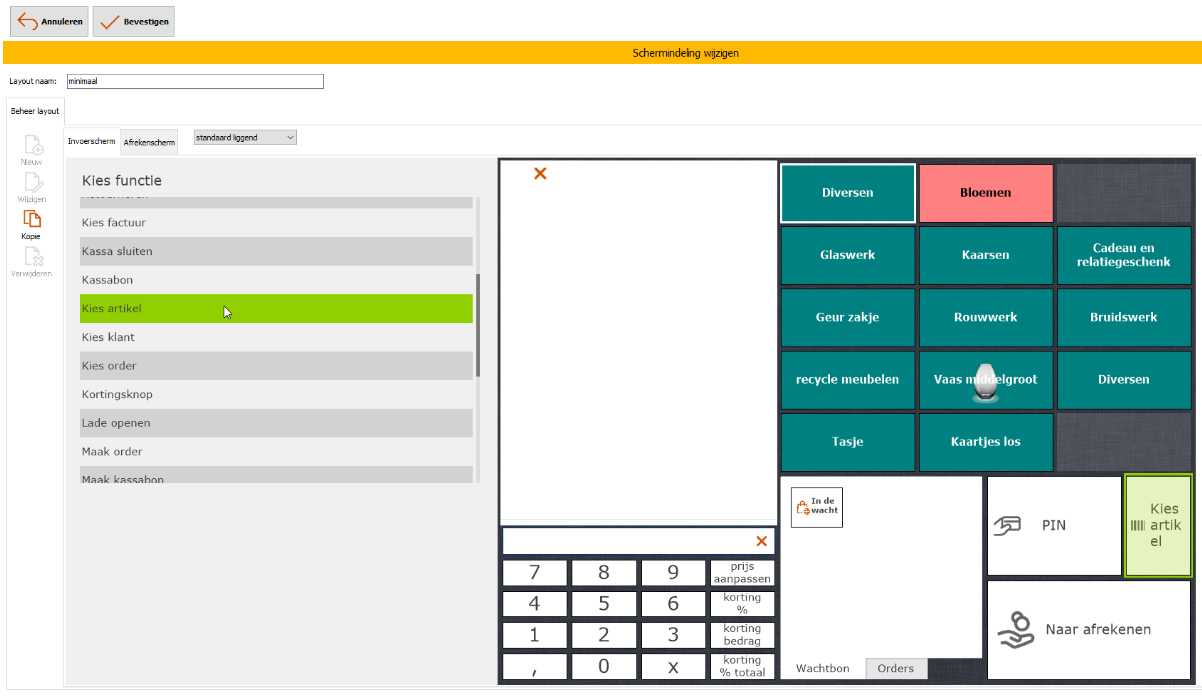
Task: Click the Bevestigen button
Action: [x=134, y=22]
